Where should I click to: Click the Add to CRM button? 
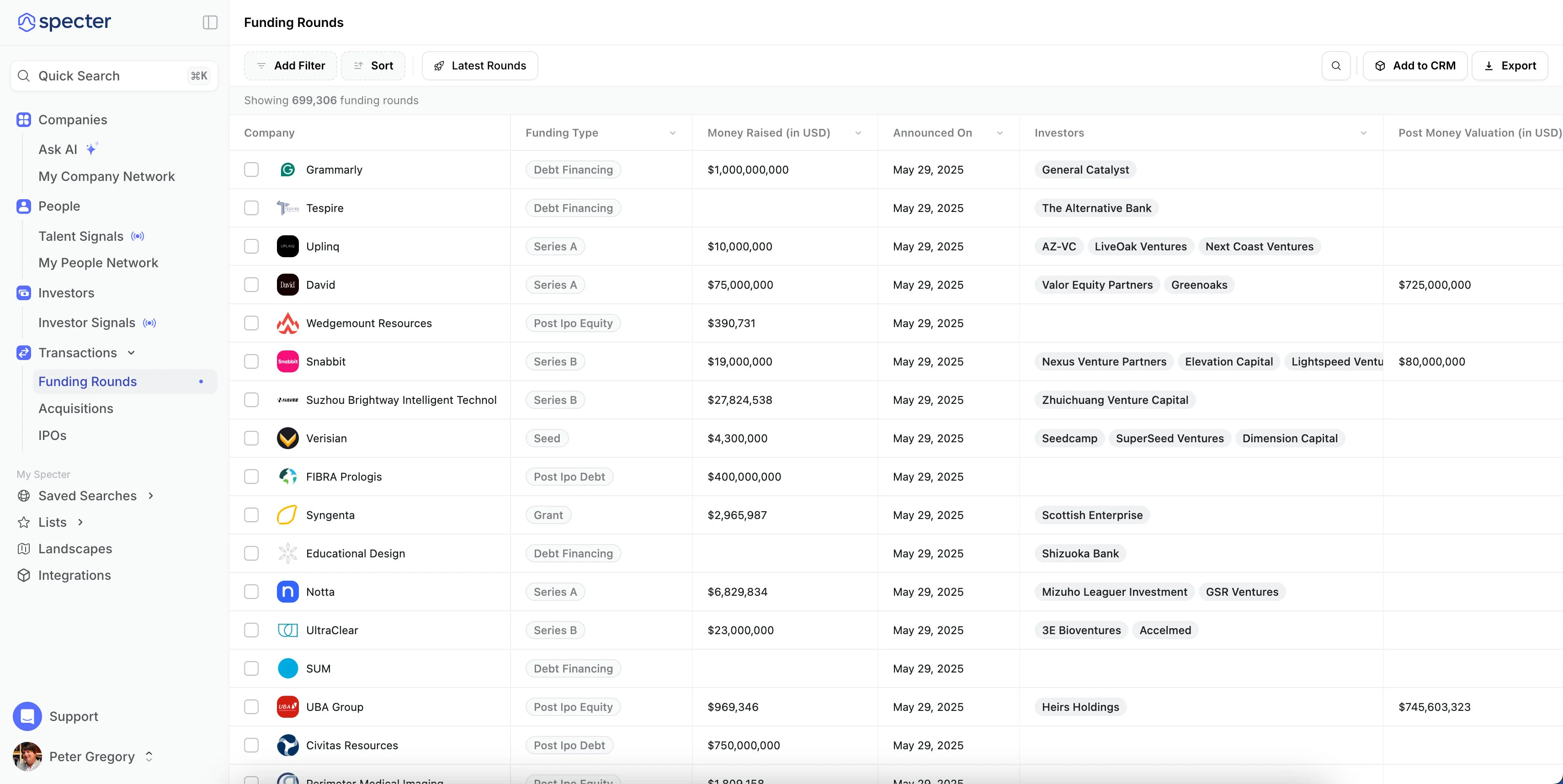coord(1415,65)
